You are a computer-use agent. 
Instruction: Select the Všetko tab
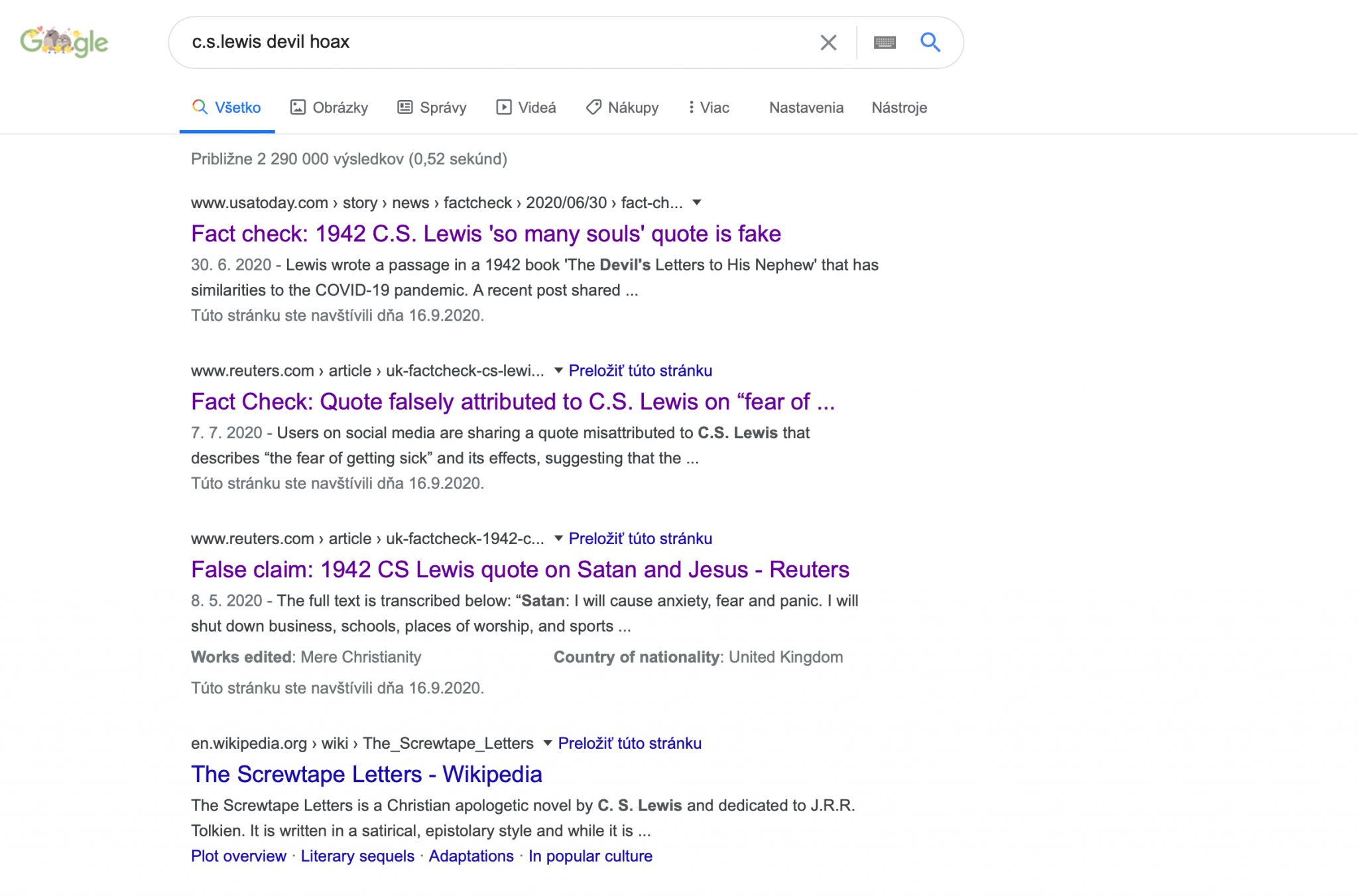point(227,107)
